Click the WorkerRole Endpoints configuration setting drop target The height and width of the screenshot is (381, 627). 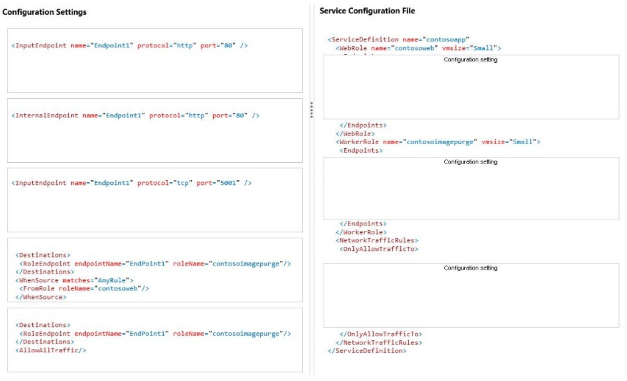(471, 188)
